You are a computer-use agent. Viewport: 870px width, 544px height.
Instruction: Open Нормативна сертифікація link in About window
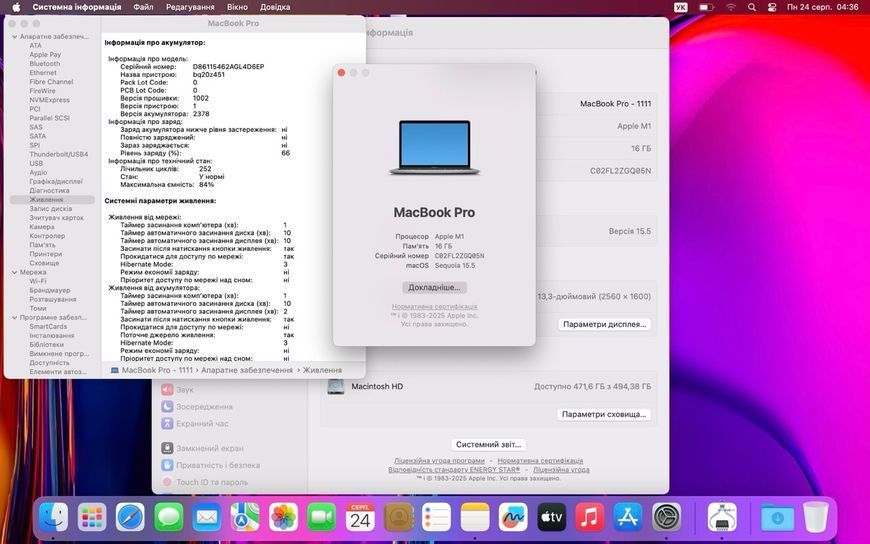coord(434,306)
